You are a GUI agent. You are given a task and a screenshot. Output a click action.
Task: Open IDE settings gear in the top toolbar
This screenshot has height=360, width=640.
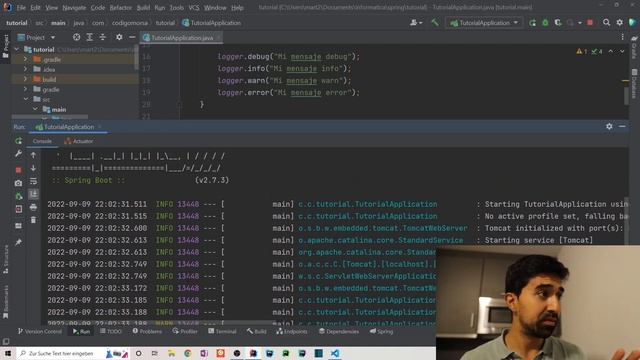click(x=620, y=23)
